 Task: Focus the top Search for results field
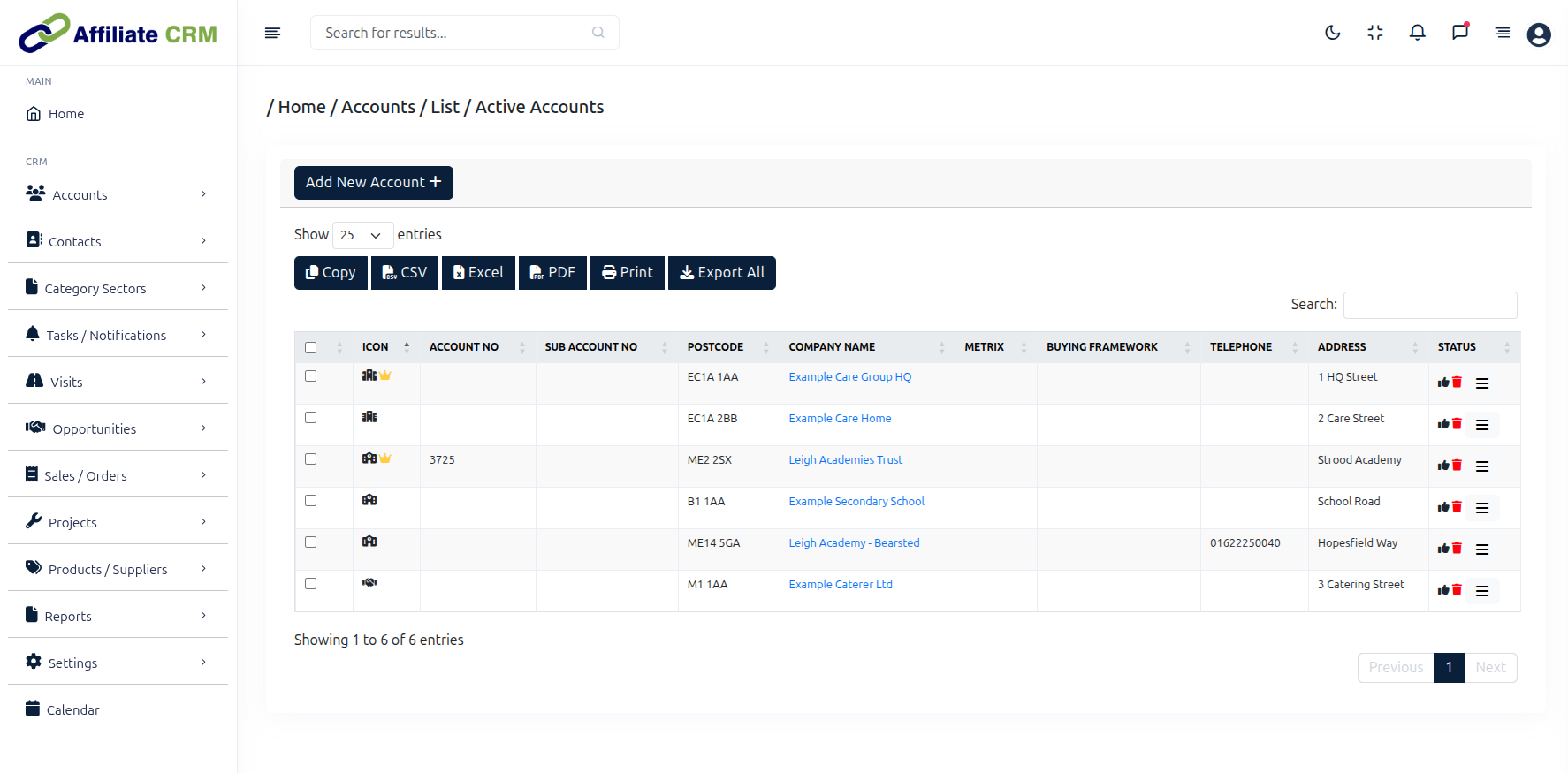click(x=464, y=33)
